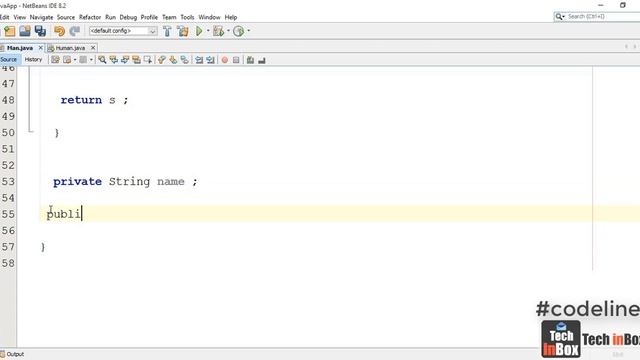Build the project with hammer icon

[167, 31]
